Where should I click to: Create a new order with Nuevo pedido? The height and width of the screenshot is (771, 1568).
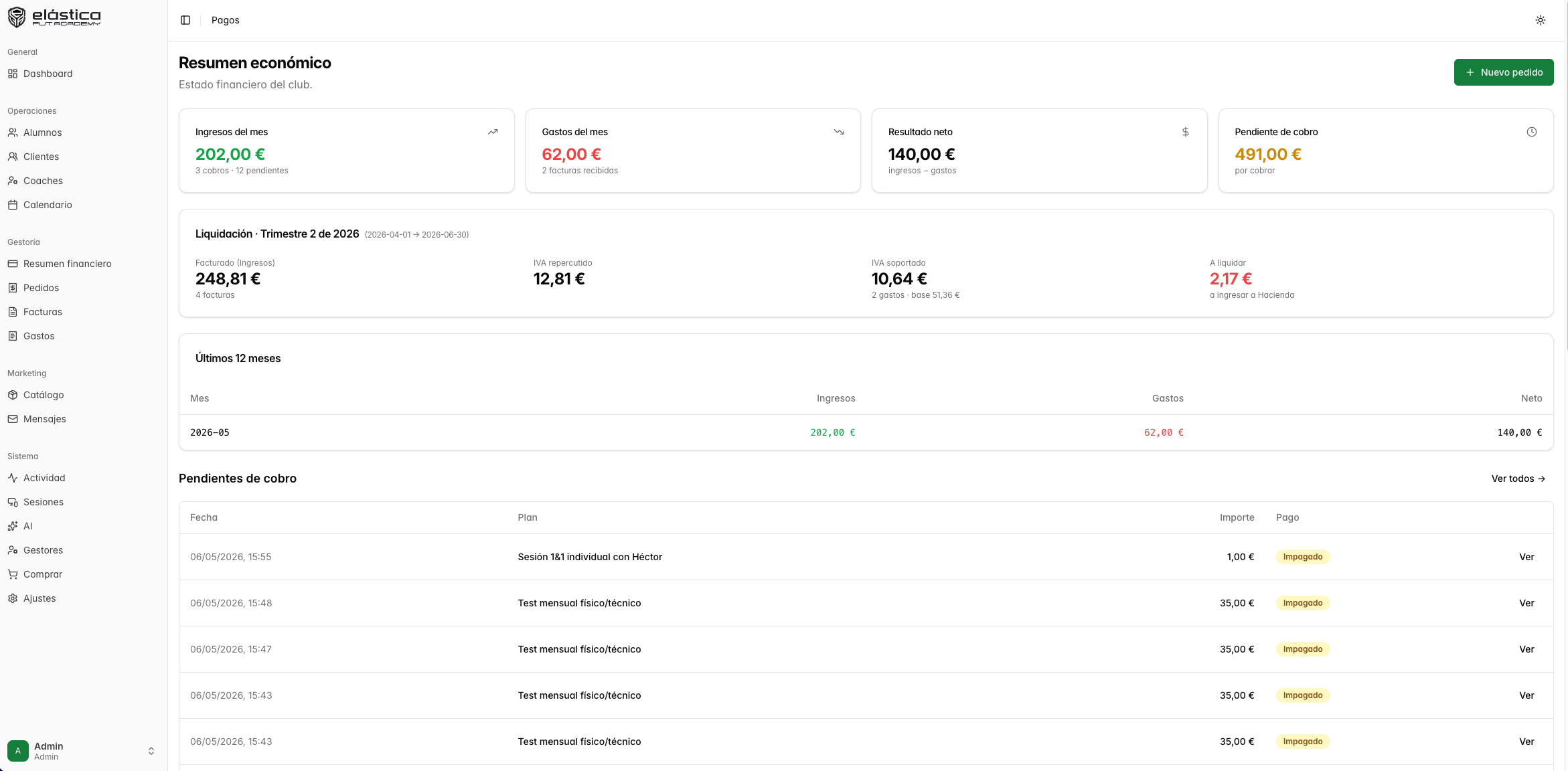[1504, 72]
